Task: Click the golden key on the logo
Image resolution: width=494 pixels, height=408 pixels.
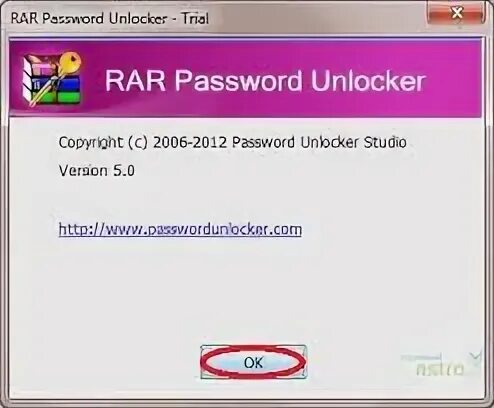Action: (x=70, y=62)
